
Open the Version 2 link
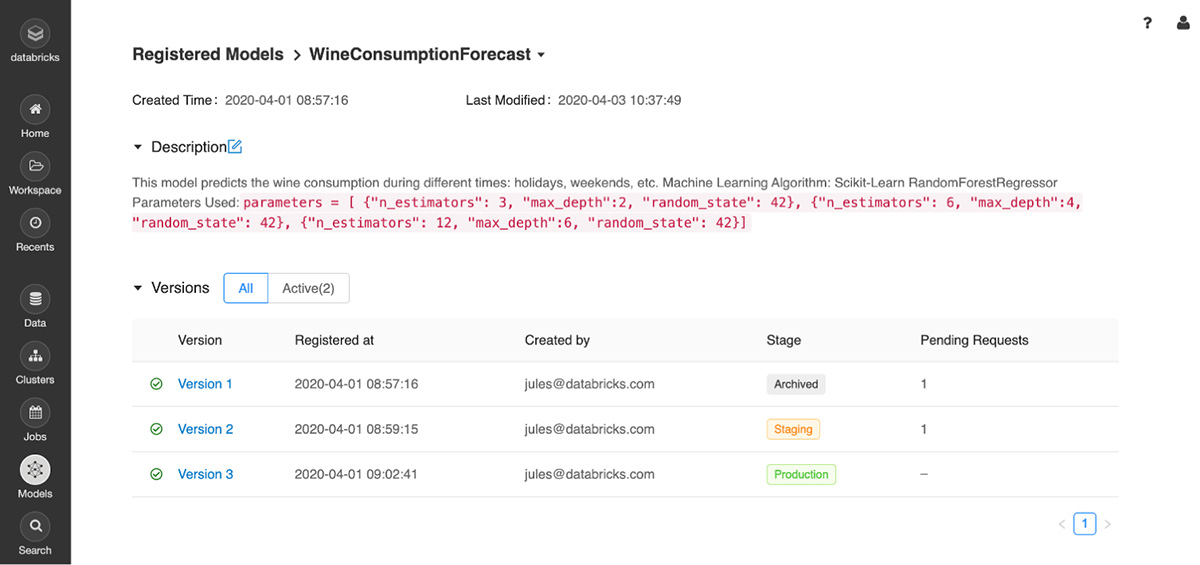(x=205, y=429)
